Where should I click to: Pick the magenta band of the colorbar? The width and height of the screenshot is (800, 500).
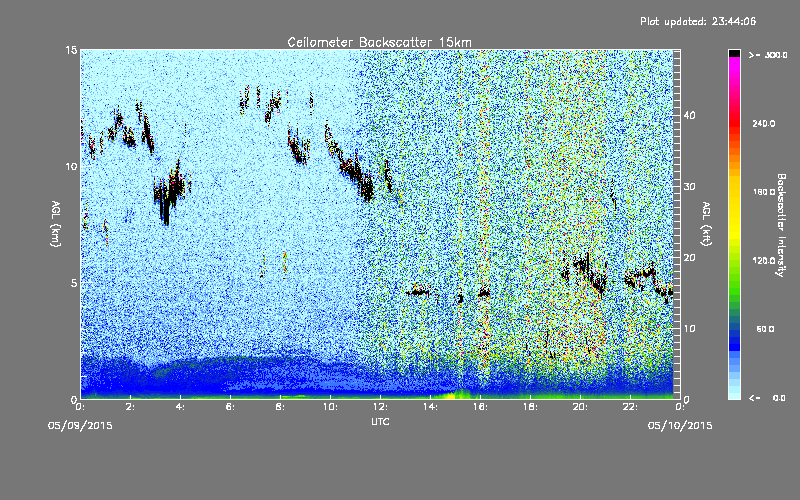(734, 66)
